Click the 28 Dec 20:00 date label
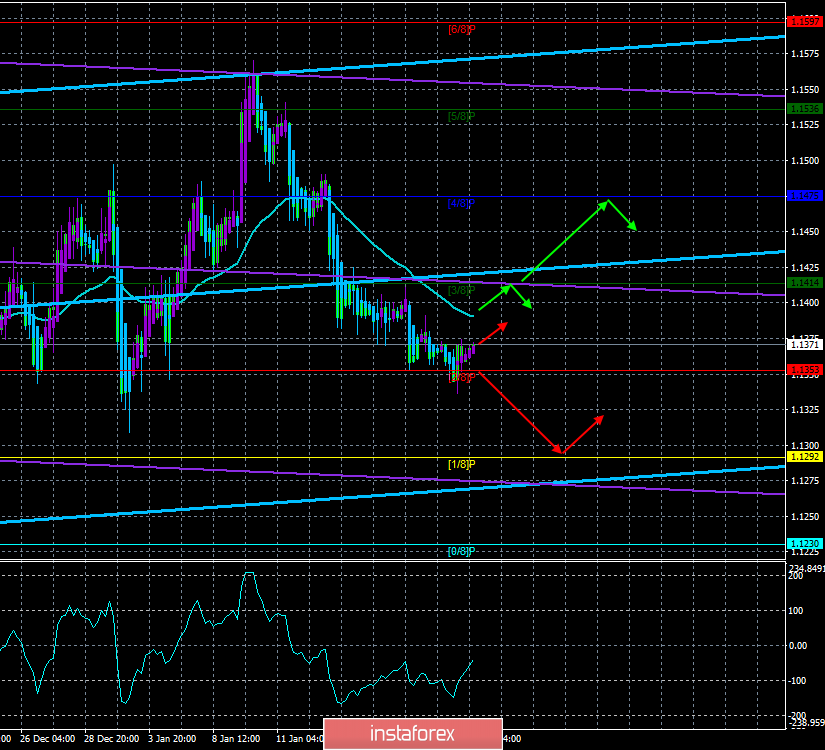 [x=112, y=739]
